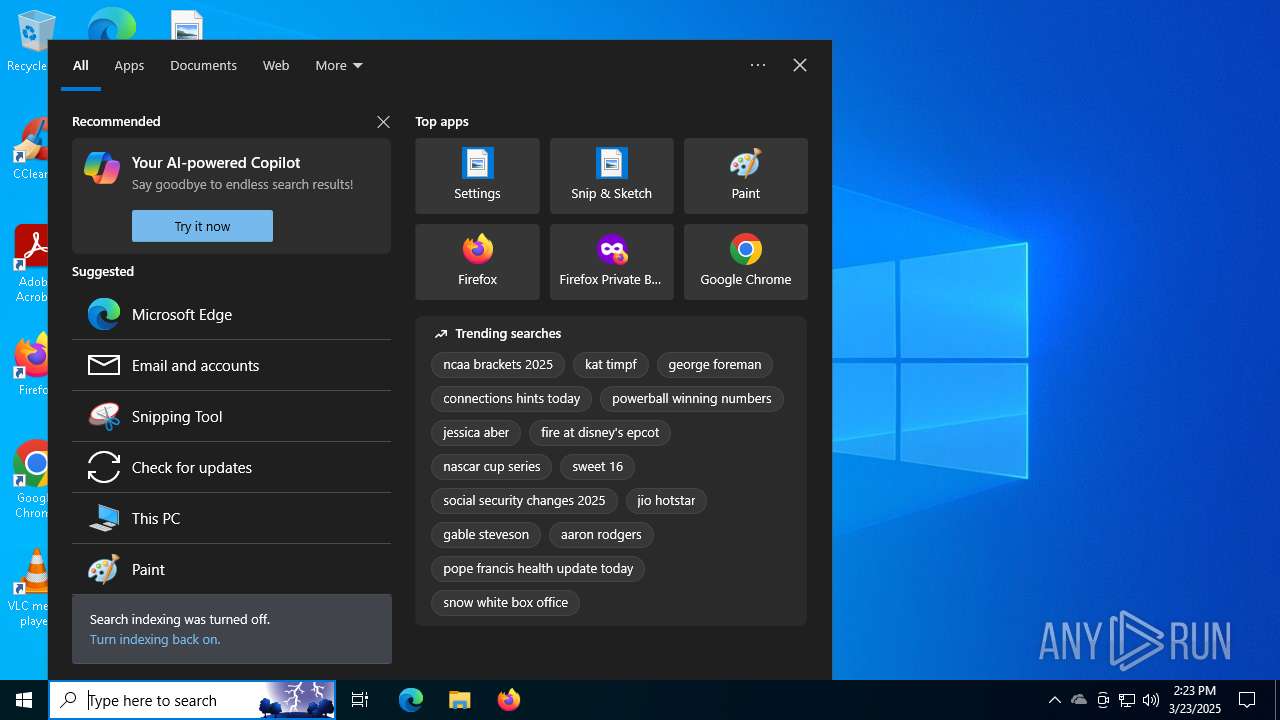
Task: Search sweet 16 trending
Action: click(x=598, y=467)
